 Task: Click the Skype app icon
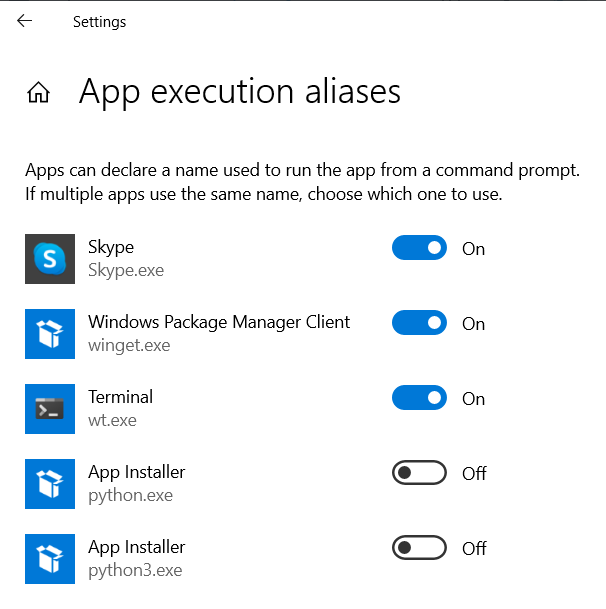(50, 259)
